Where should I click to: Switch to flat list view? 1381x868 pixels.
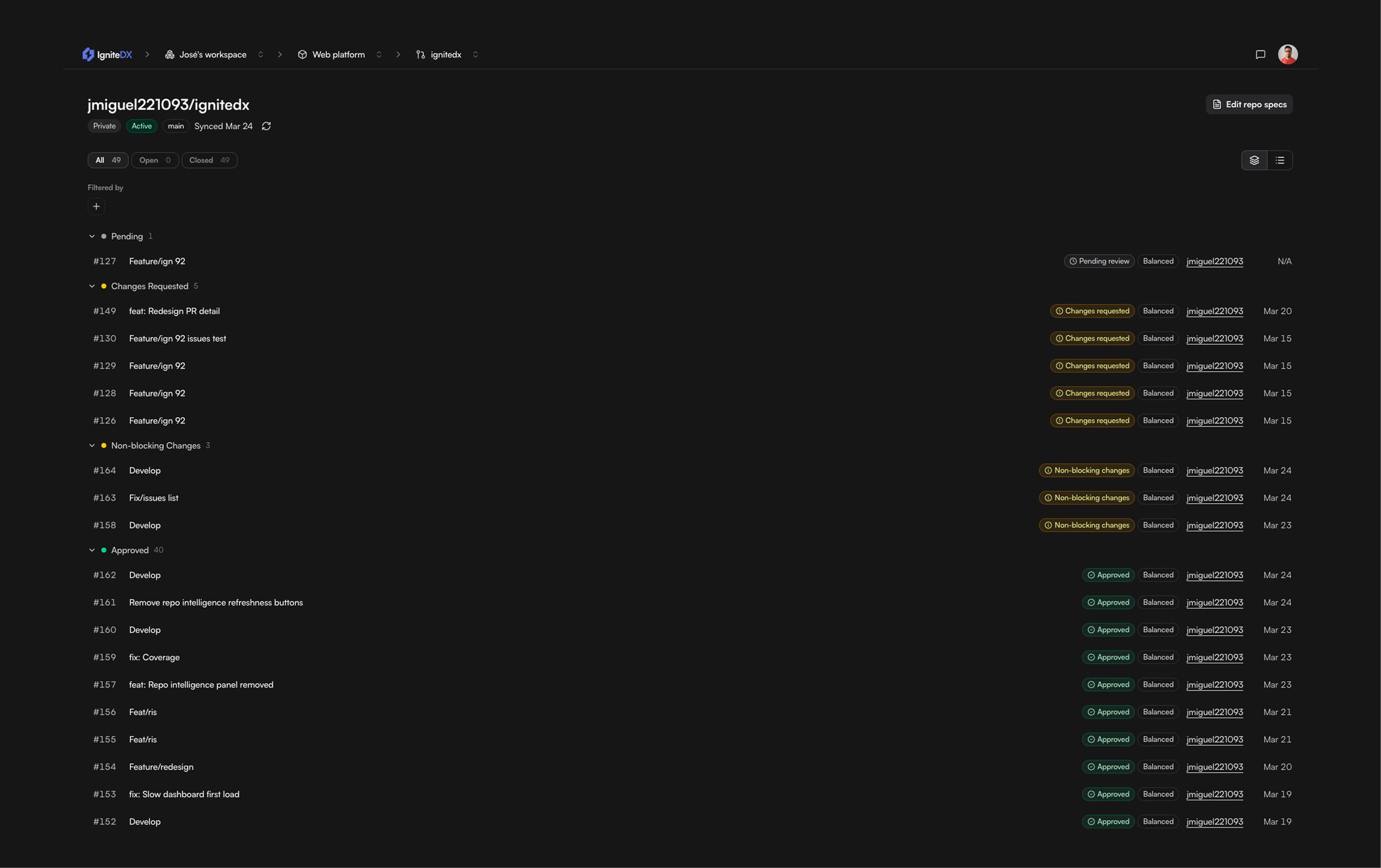1280,161
